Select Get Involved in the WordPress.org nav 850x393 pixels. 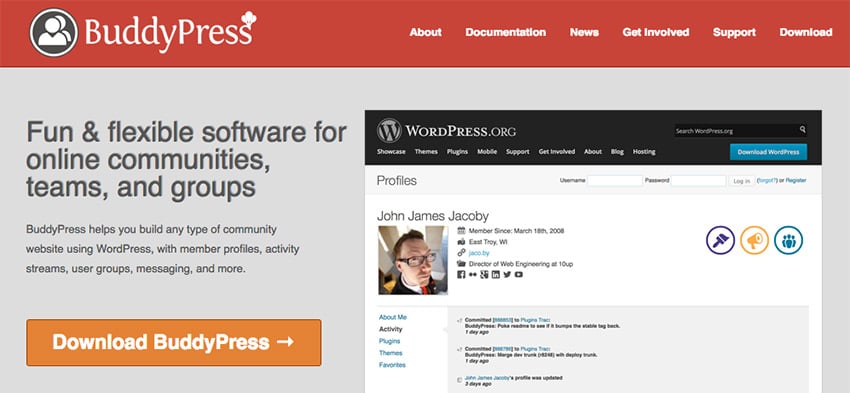tap(557, 152)
